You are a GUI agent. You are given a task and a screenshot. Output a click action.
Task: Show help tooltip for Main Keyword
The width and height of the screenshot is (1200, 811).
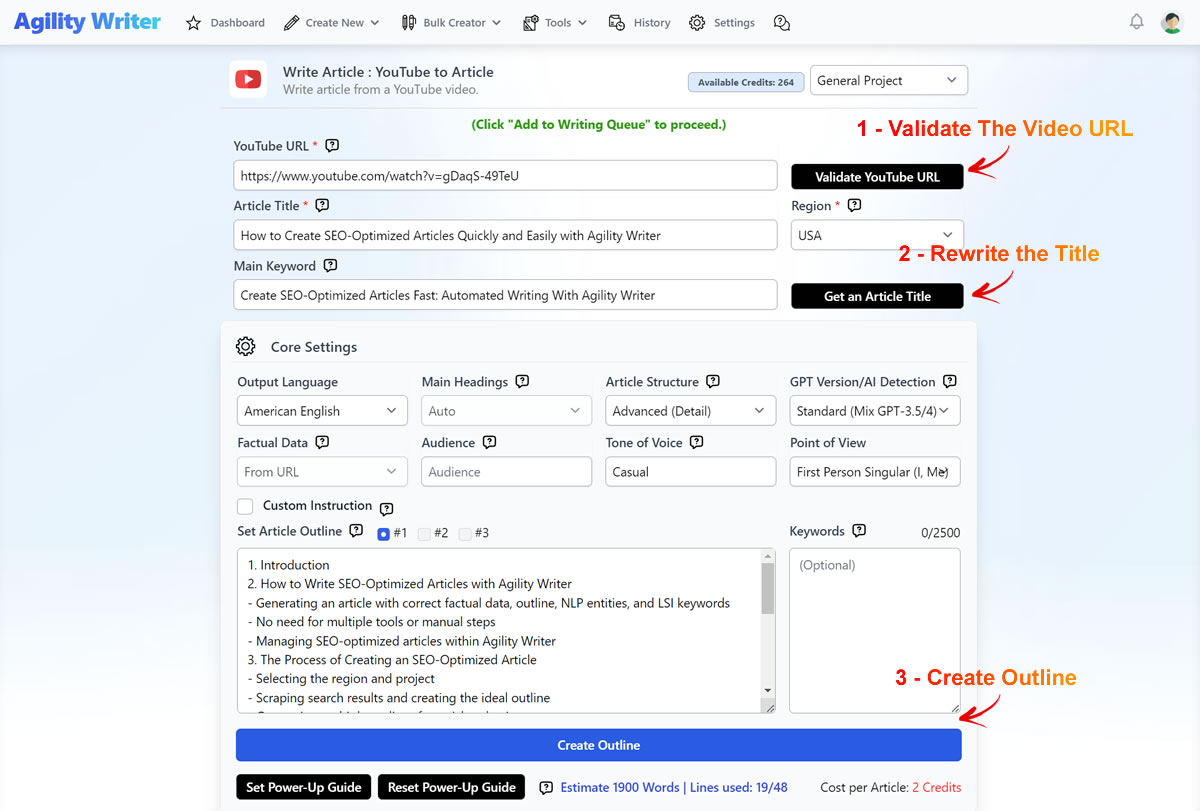click(x=331, y=265)
